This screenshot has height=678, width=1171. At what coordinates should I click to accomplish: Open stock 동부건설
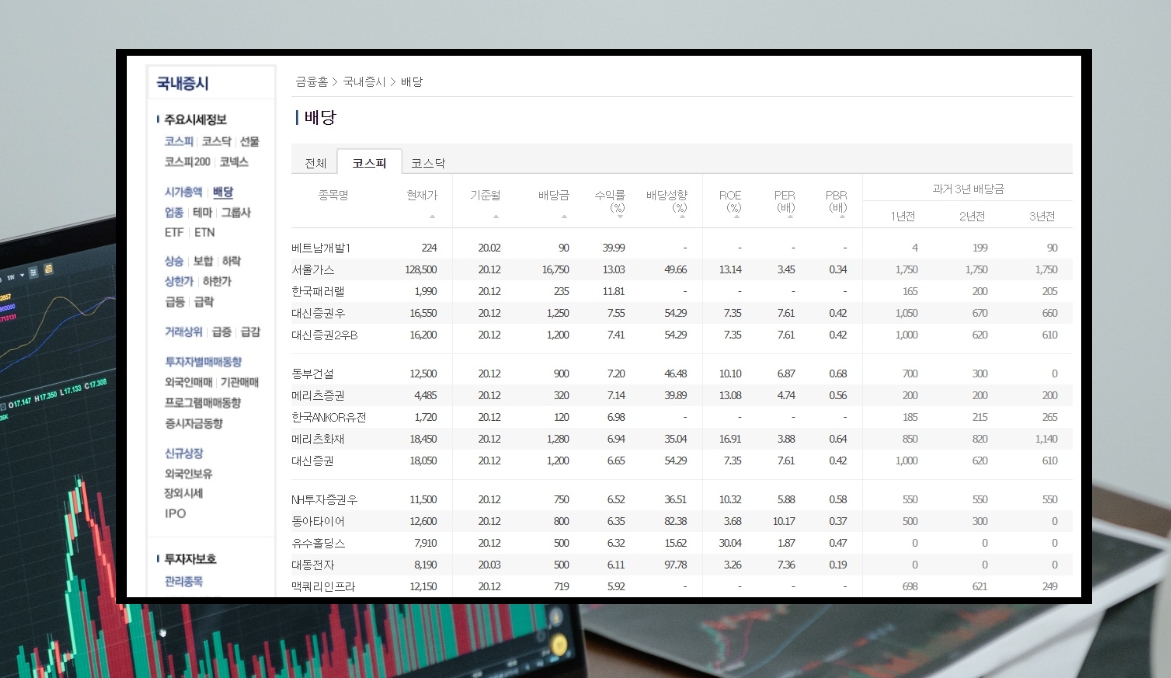313,373
